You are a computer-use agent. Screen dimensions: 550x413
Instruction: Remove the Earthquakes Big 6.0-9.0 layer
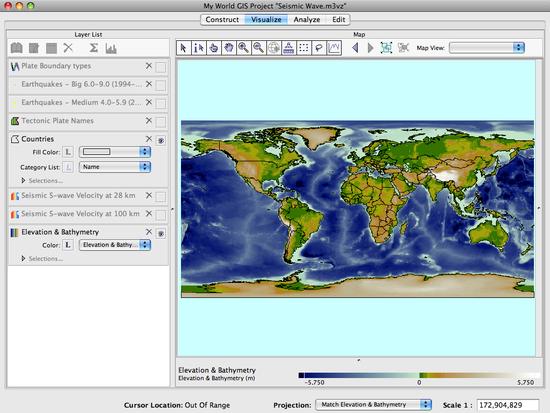(149, 84)
